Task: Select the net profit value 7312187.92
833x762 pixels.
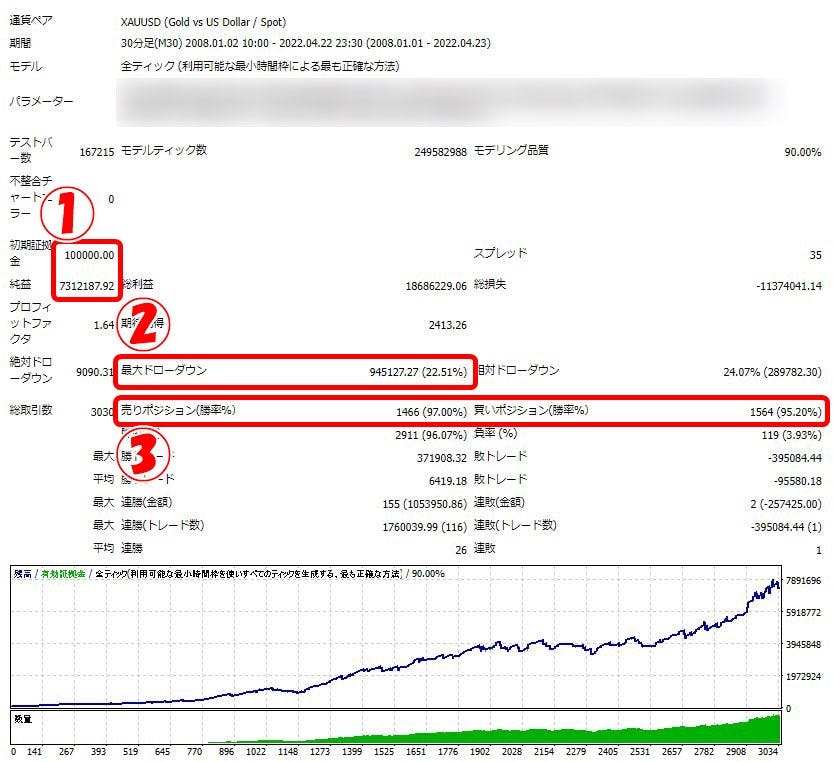Action: click(x=89, y=284)
